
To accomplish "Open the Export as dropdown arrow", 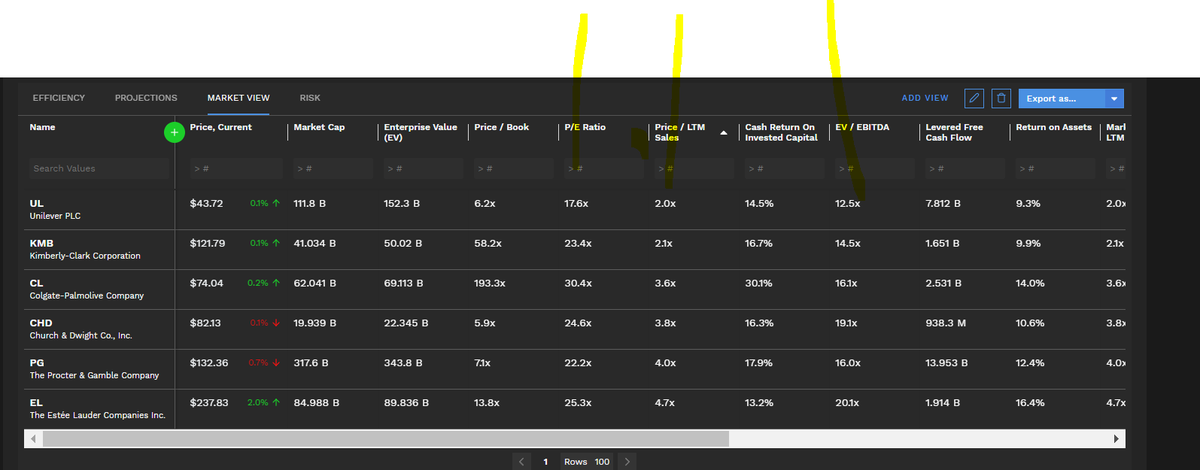I will click(x=1115, y=98).
